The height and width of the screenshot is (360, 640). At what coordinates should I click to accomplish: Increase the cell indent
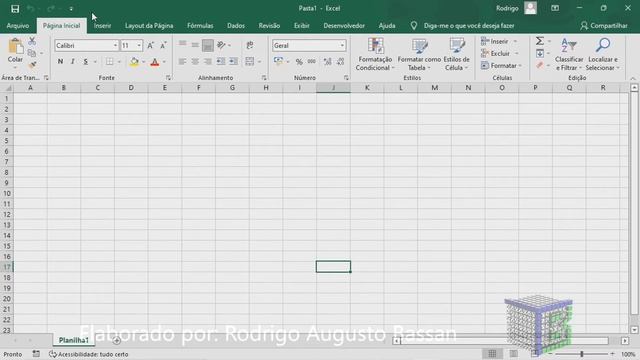pos(233,62)
